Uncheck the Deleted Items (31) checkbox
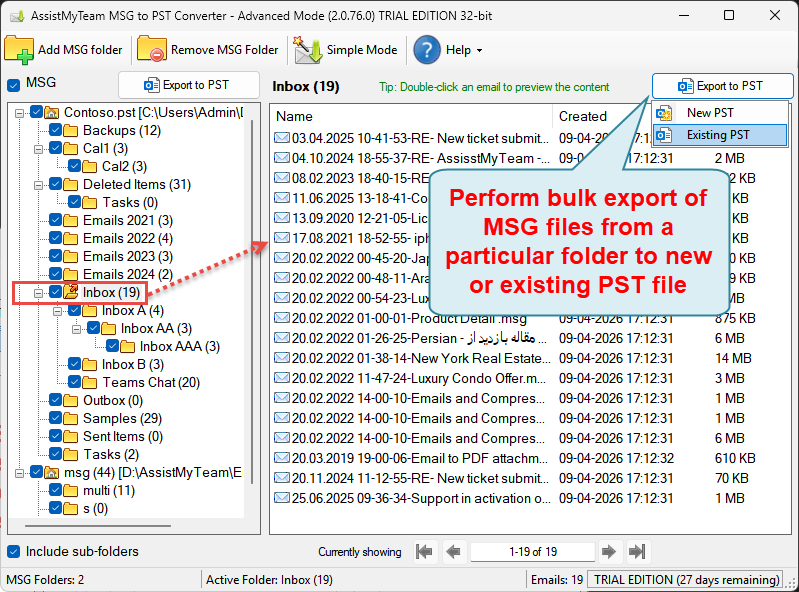The width and height of the screenshot is (799, 592). 55,184
